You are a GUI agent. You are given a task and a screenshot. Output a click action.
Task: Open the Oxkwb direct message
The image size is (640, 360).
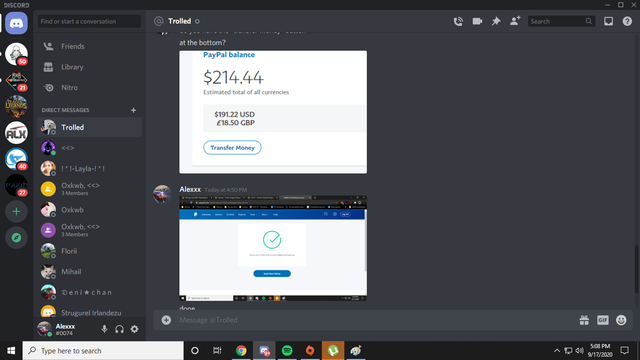[x=89, y=210]
